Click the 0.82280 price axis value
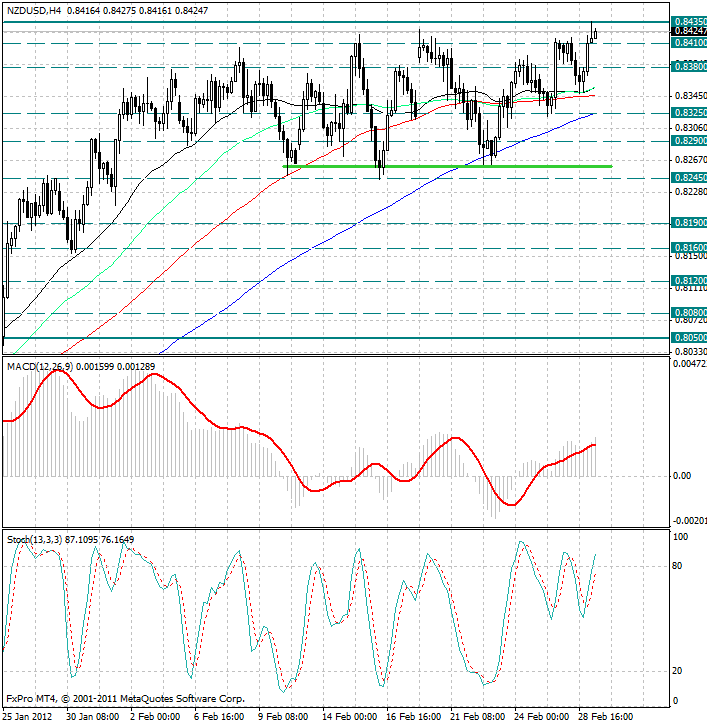The width and height of the screenshot is (707, 724). pos(690,191)
